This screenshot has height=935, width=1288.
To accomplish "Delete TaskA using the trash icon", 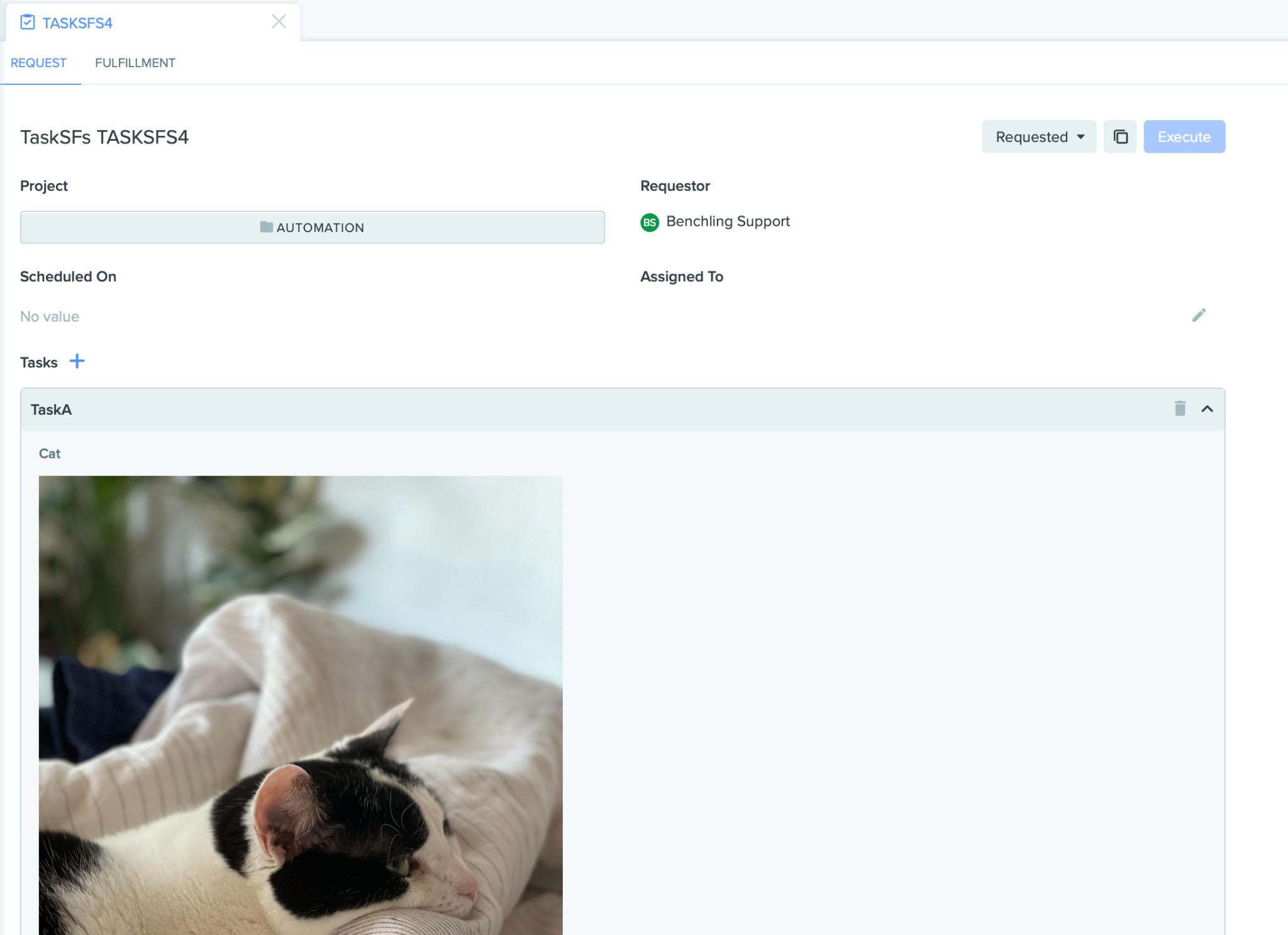I will coord(1180,409).
